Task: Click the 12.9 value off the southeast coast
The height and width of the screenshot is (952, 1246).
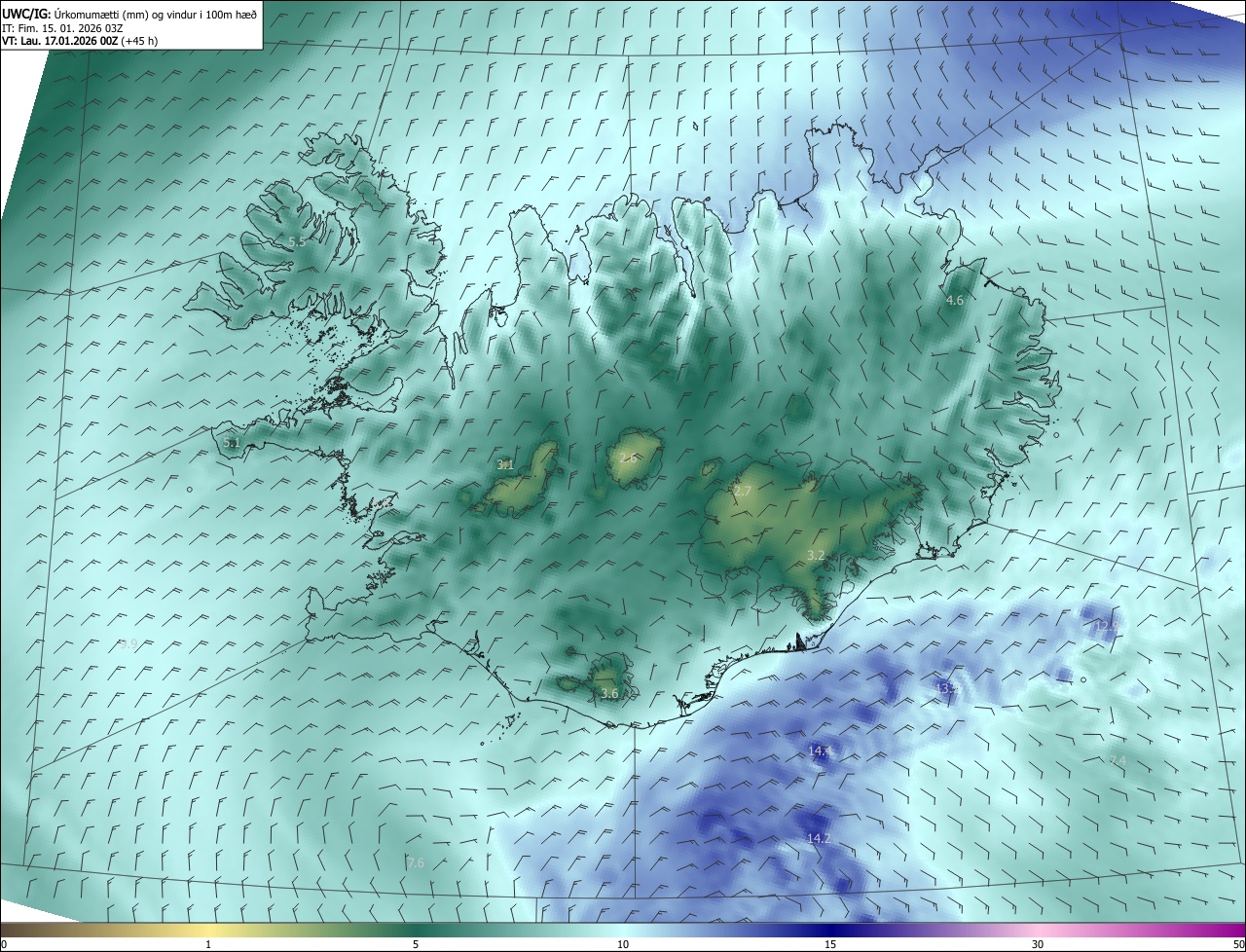Action: pos(1105,627)
